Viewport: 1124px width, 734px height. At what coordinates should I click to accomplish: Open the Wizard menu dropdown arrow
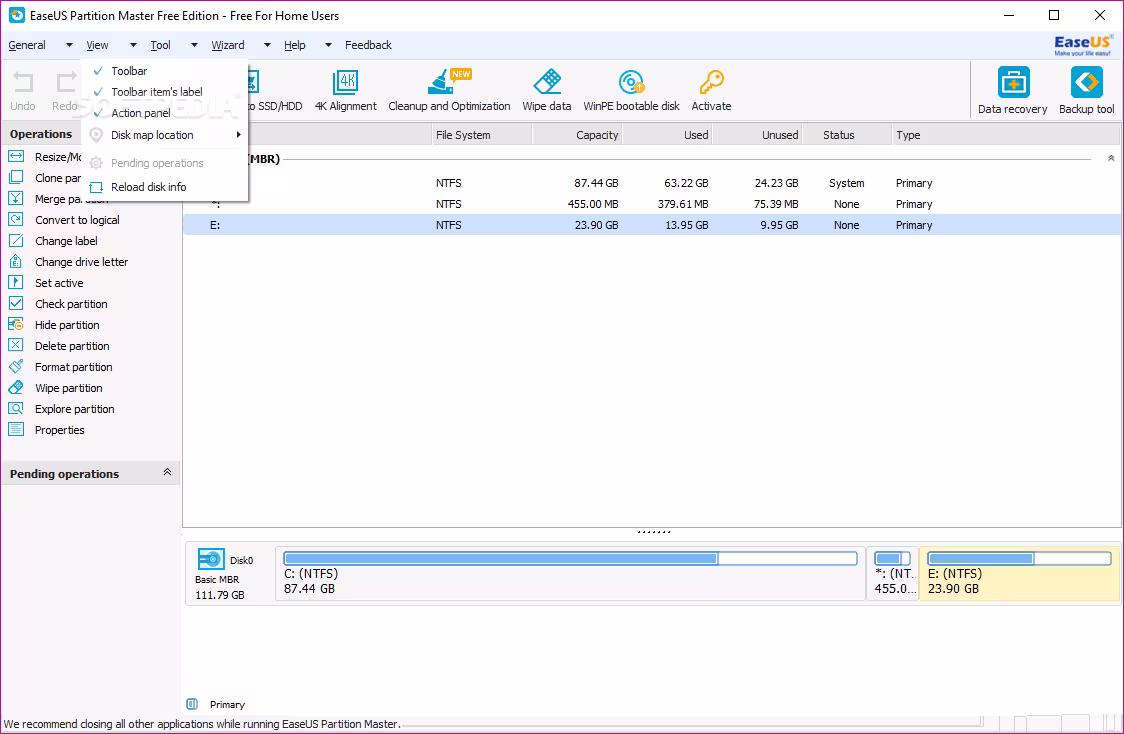(x=267, y=45)
